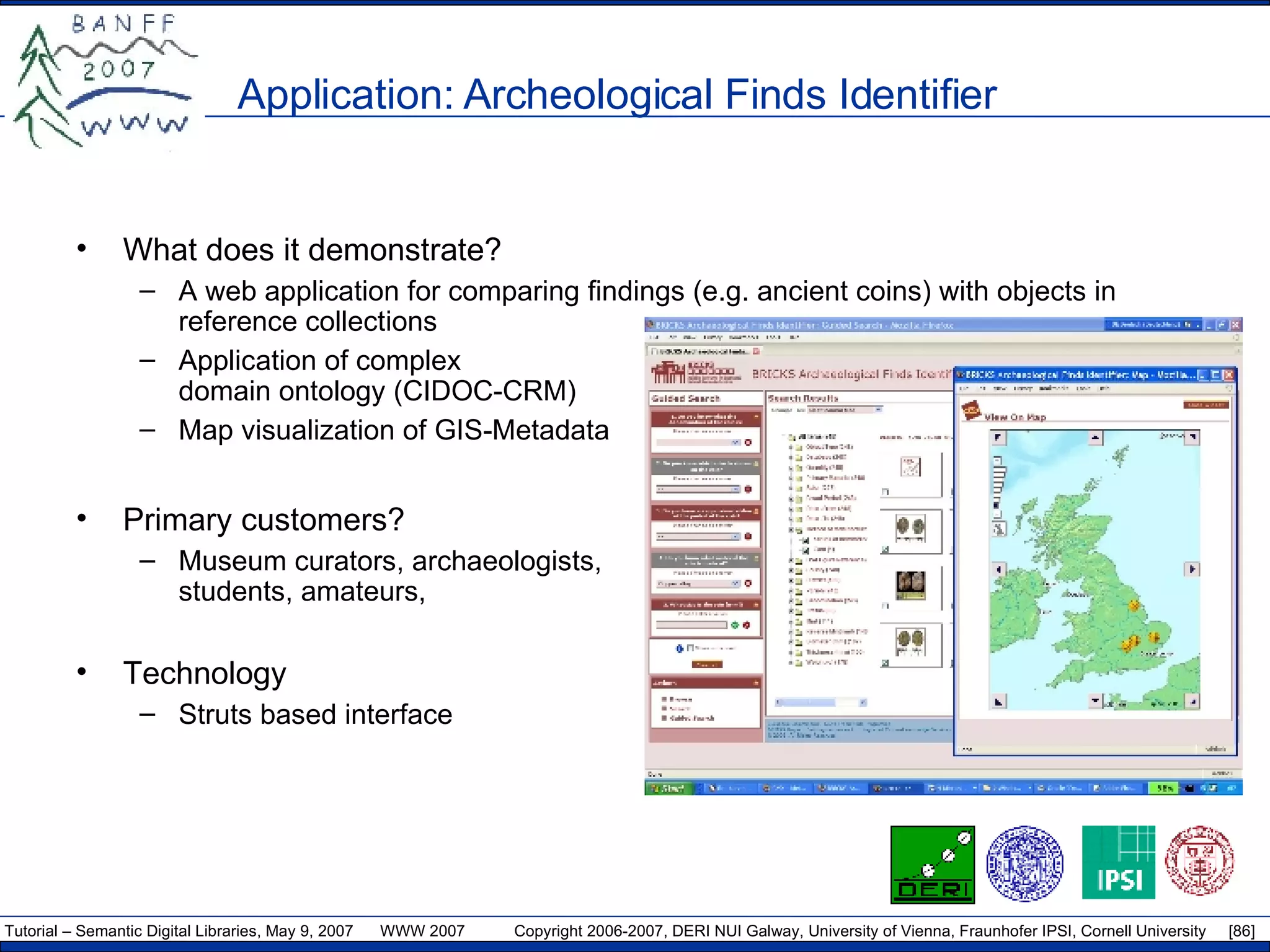Collapse the last guided search question panel
Image resolution: width=1270 pixels, height=952 pixels.
click(756, 604)
